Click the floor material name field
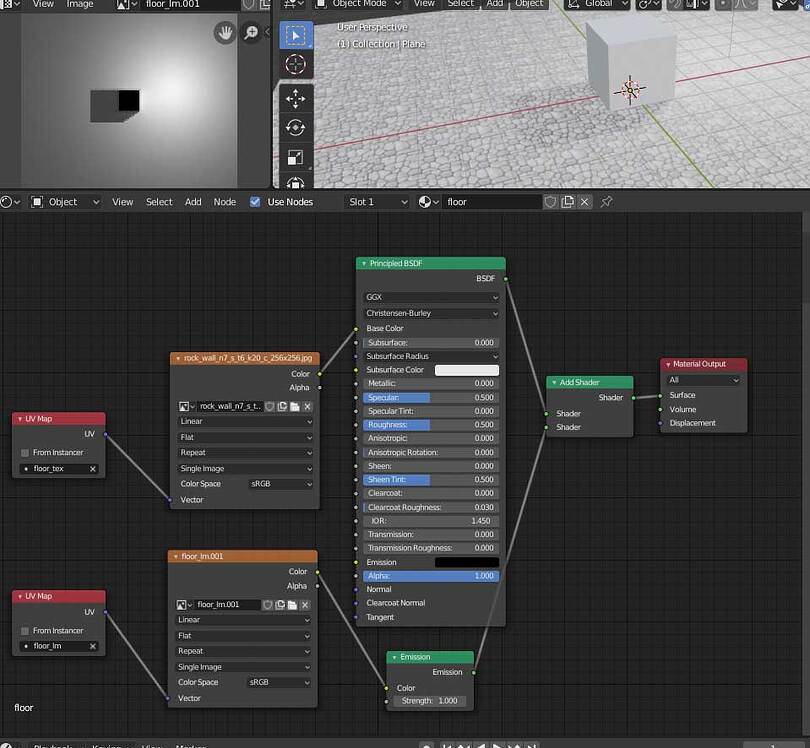 (492, 201)
